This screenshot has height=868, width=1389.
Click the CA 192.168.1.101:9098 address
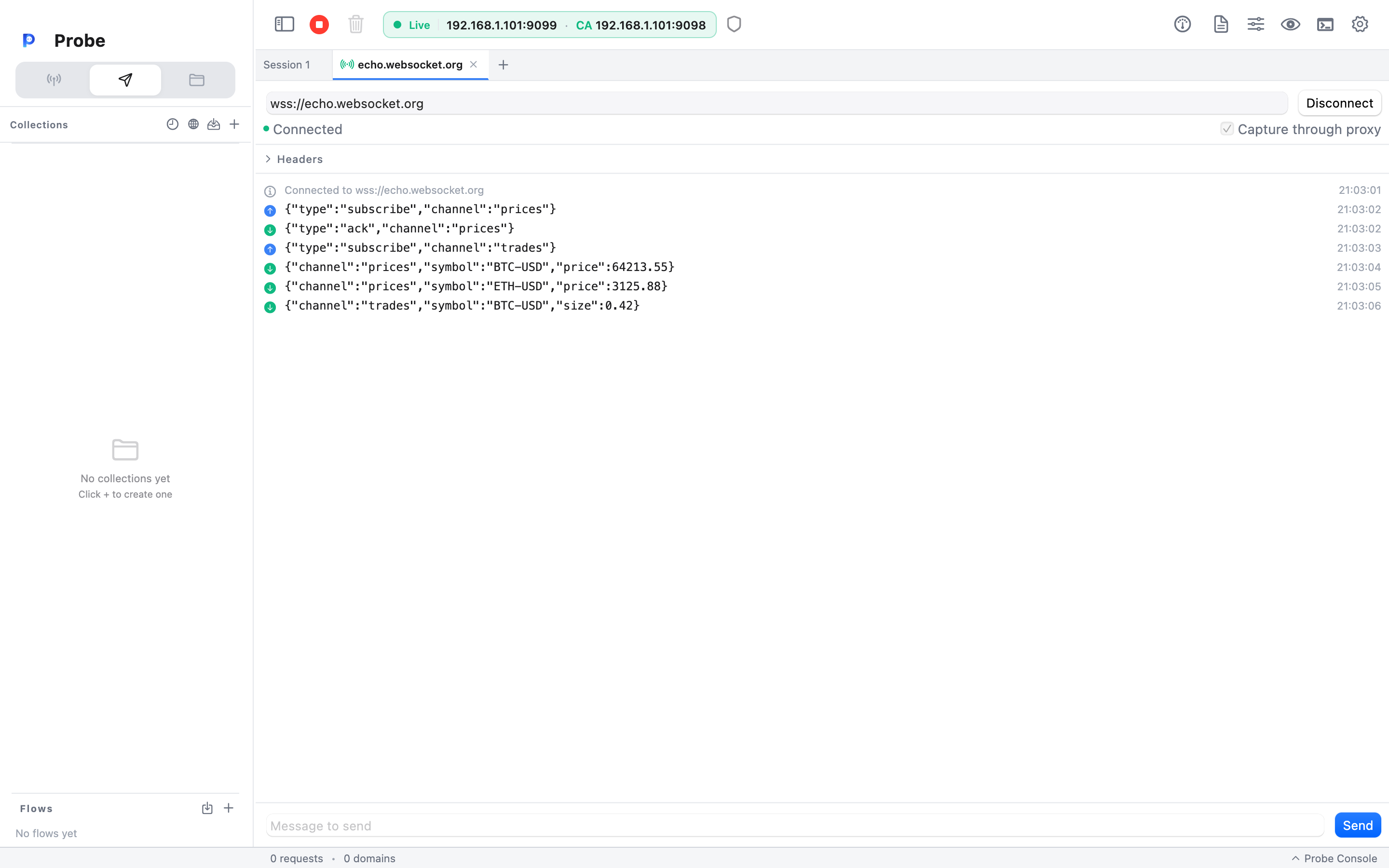pos(640,25)
